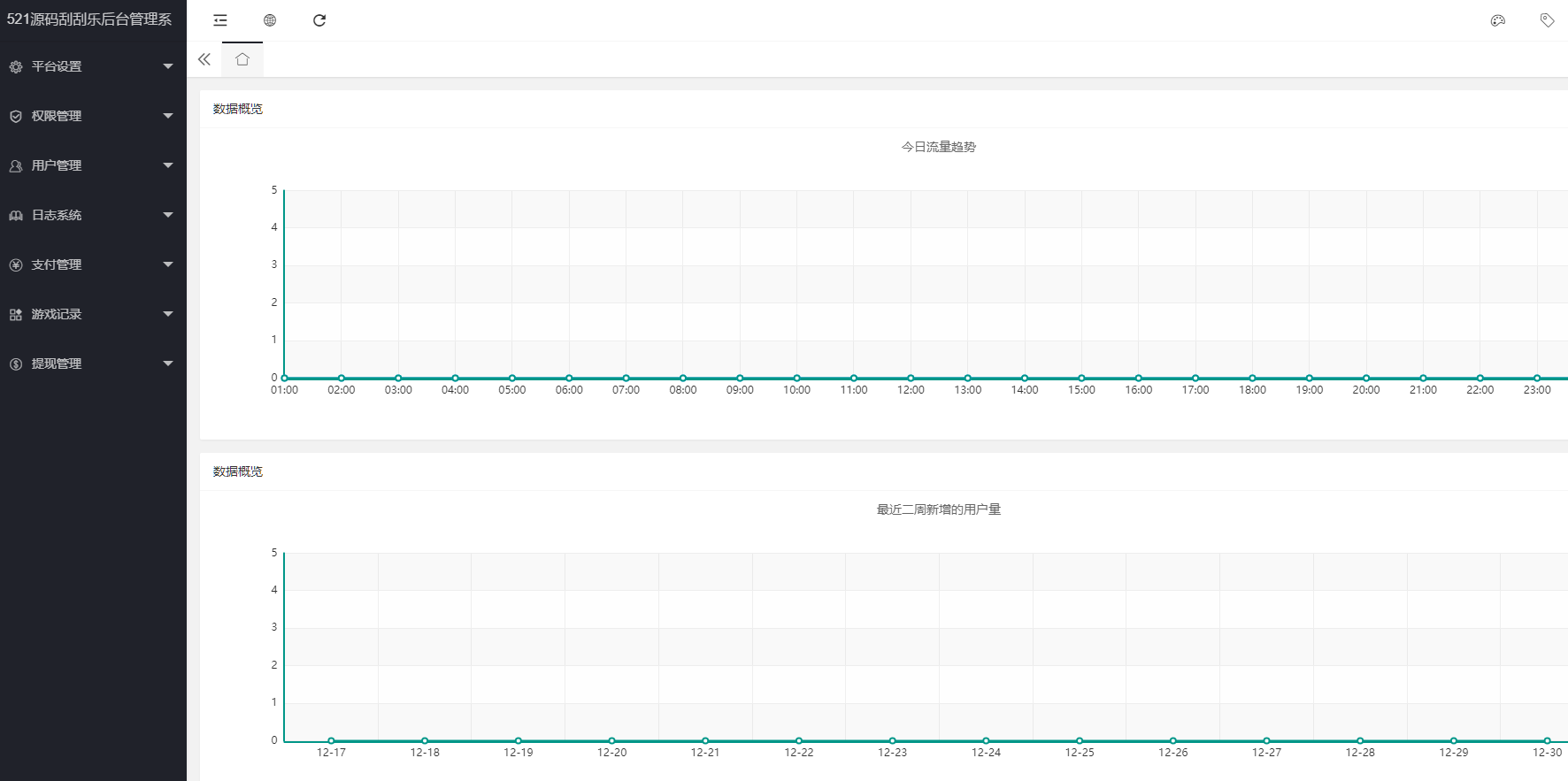Image resolution: width=1568 pixels, height=781 pixels.
Task: Expand 游戏记录 using its dropdown arrow
Action: 168,314
